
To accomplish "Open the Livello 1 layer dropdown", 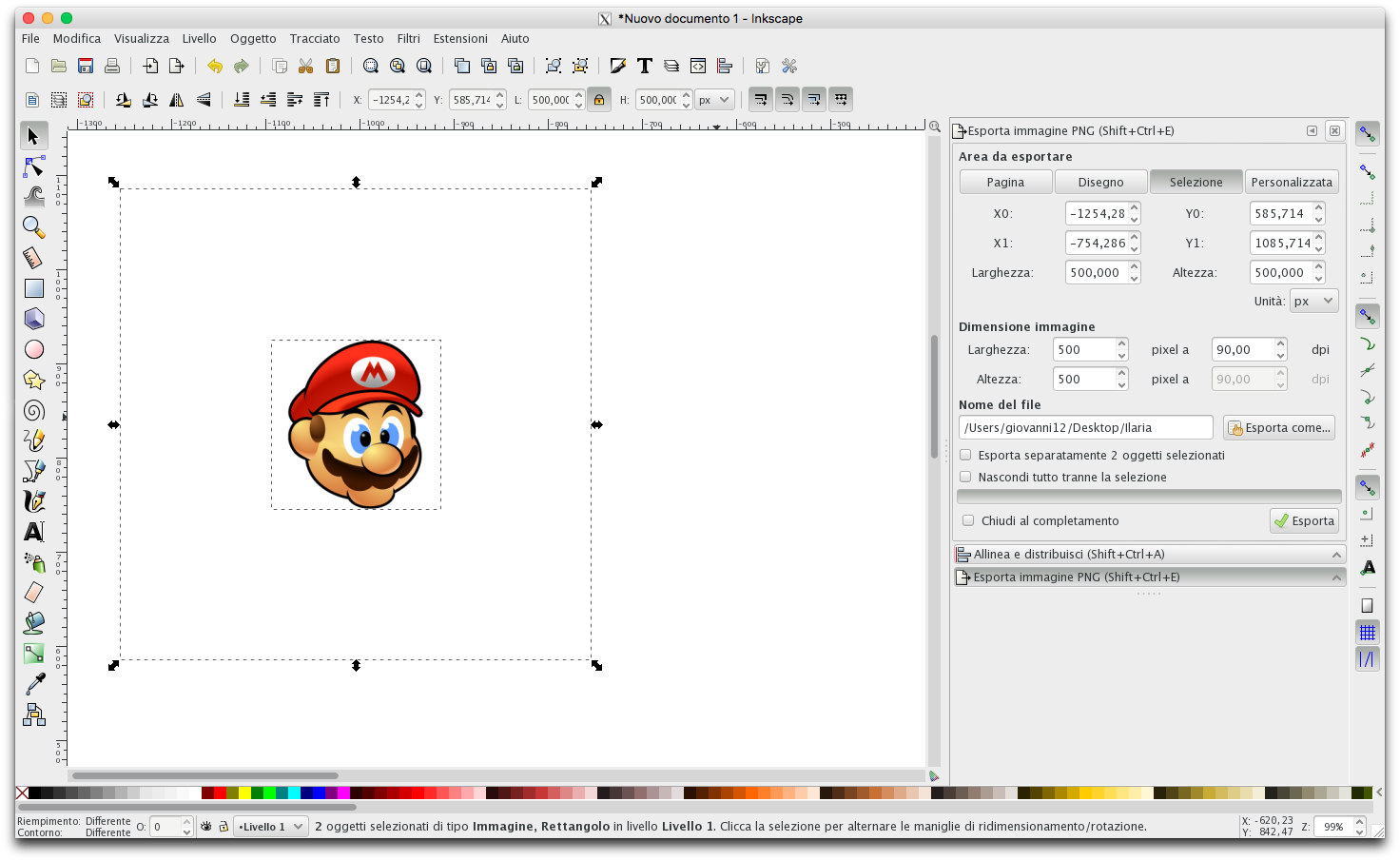I will (x=271, y=827).
